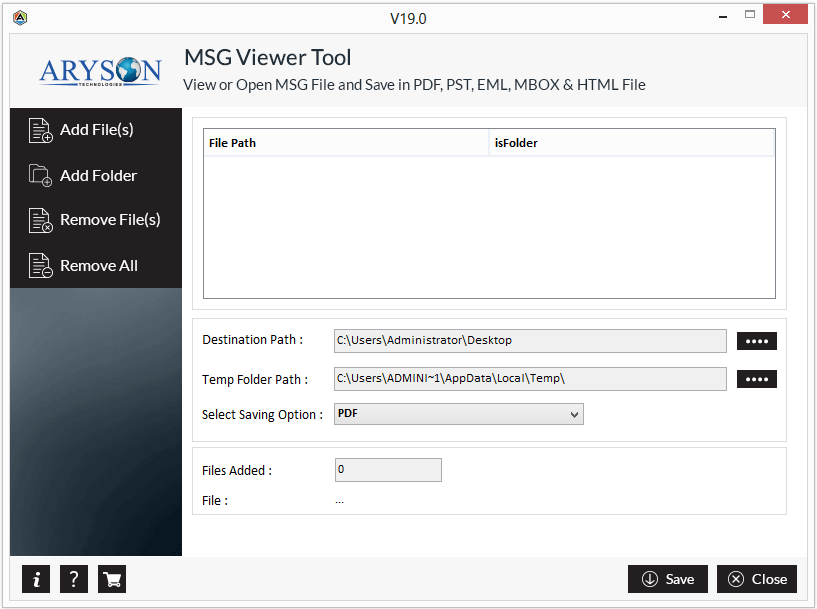Click the 'Select Saving Option :' label
817x609 pixels.
pos(262,415)
